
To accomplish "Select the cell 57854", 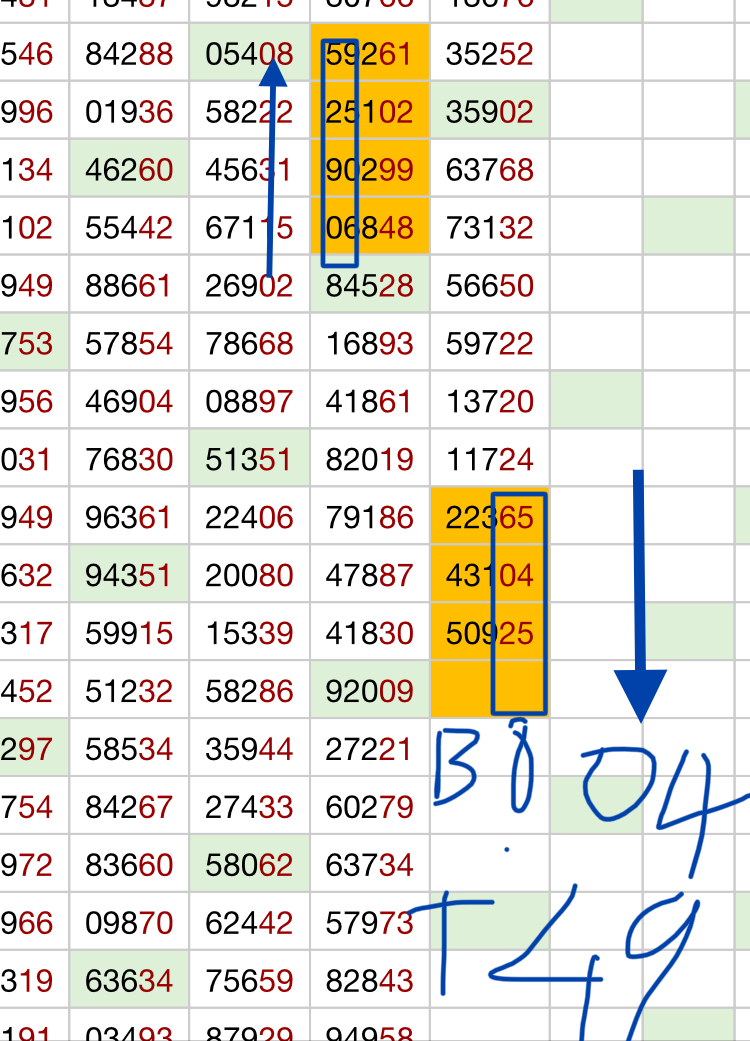I will pos(129,342).
